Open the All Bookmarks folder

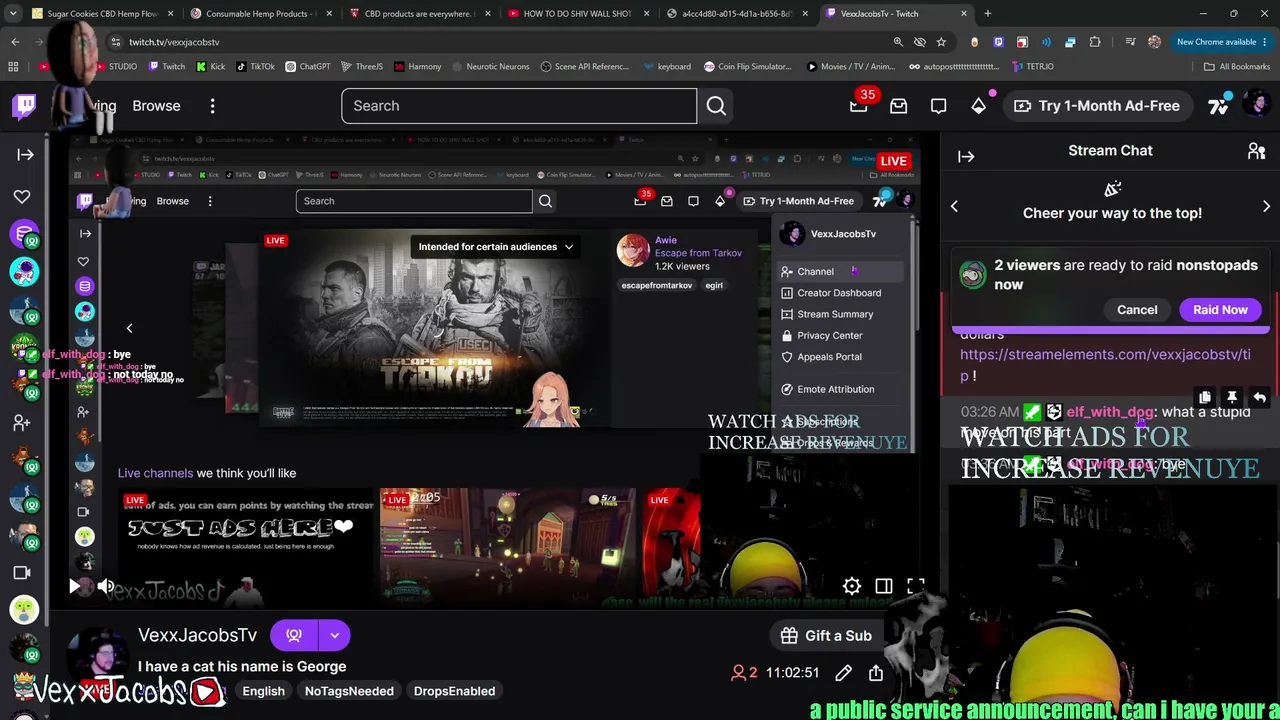[1237, 66]
